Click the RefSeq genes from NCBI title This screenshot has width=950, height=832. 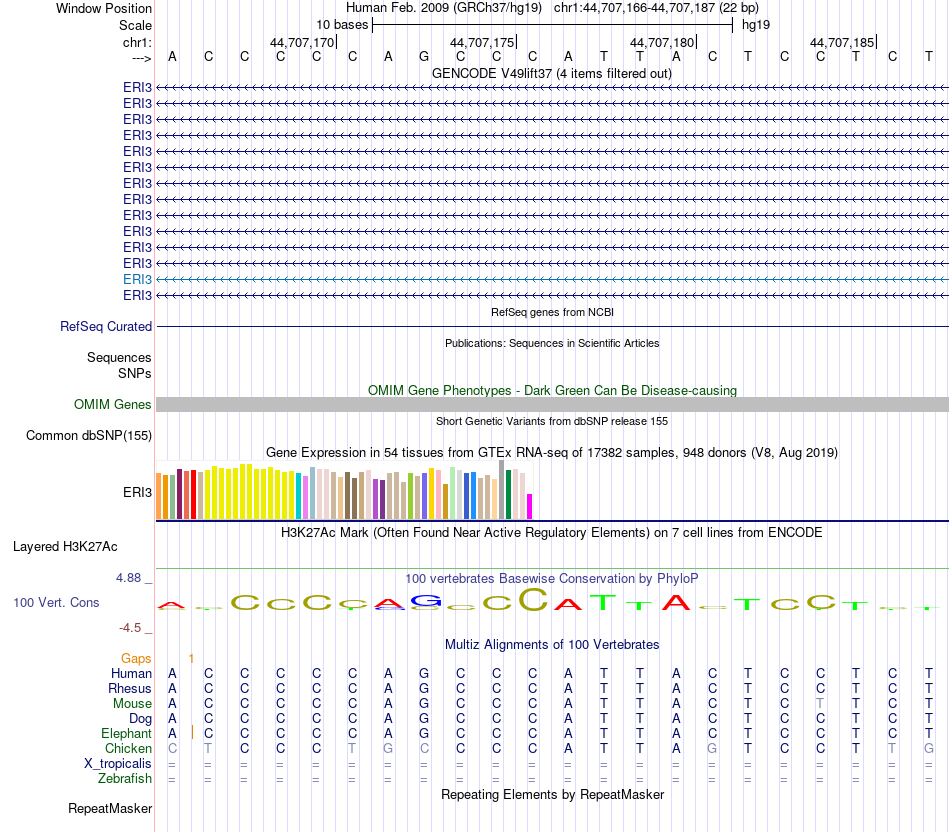552,312
